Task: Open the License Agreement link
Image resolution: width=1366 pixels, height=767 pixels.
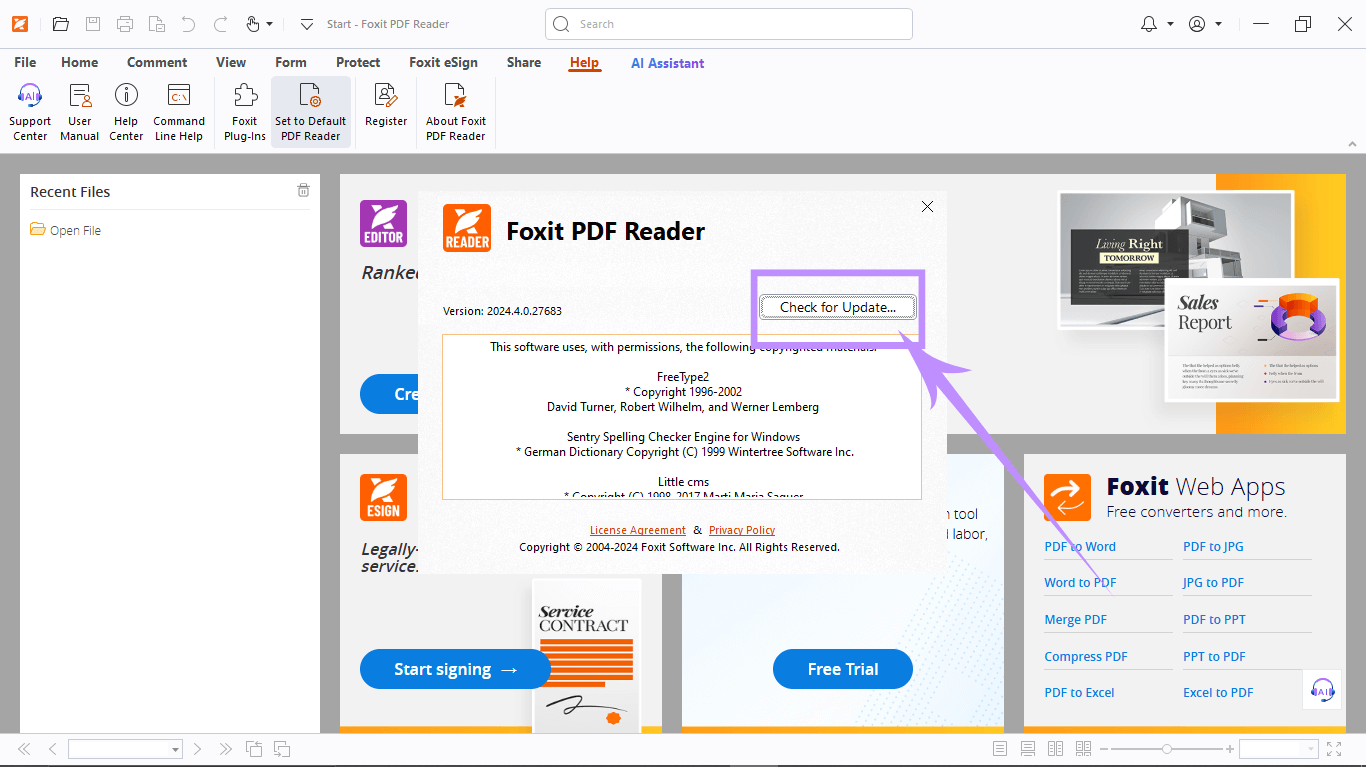Action: click(x=638, y=530)
